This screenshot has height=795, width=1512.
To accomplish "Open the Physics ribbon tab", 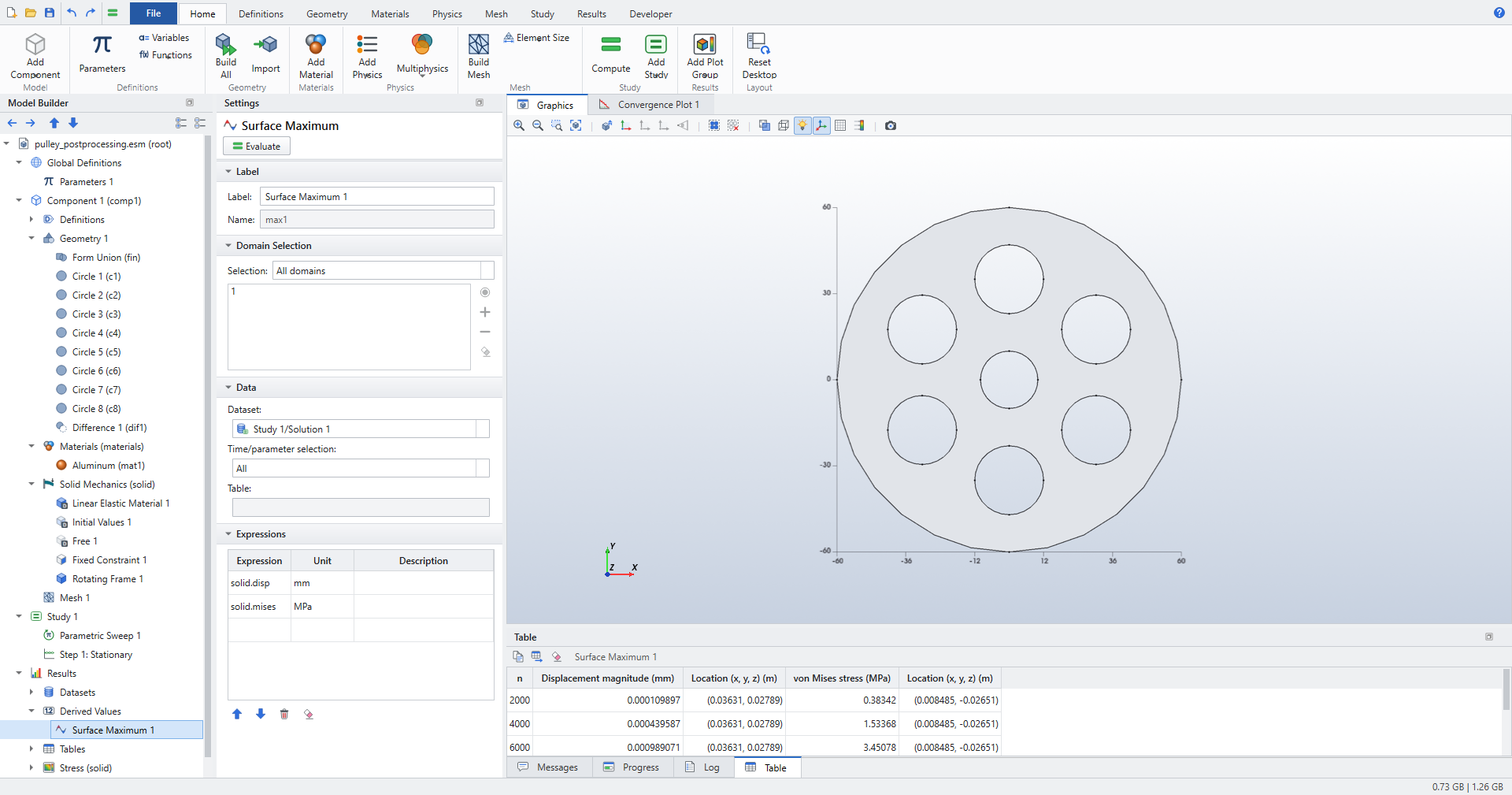I will (x=447, y=13).
